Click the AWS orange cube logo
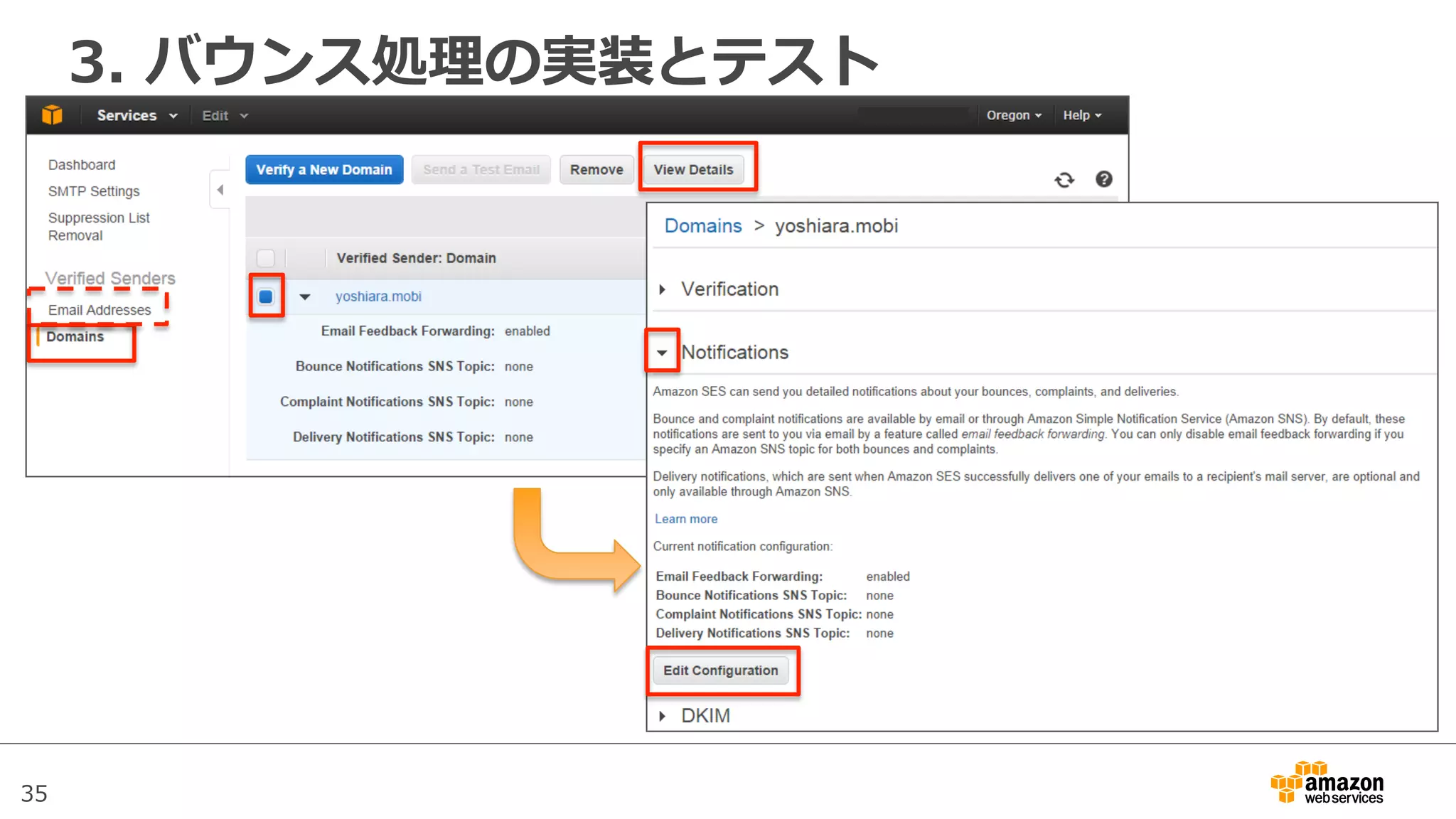Image resolution: width=1456 pixels, height=819 pixels. (52, 114)
